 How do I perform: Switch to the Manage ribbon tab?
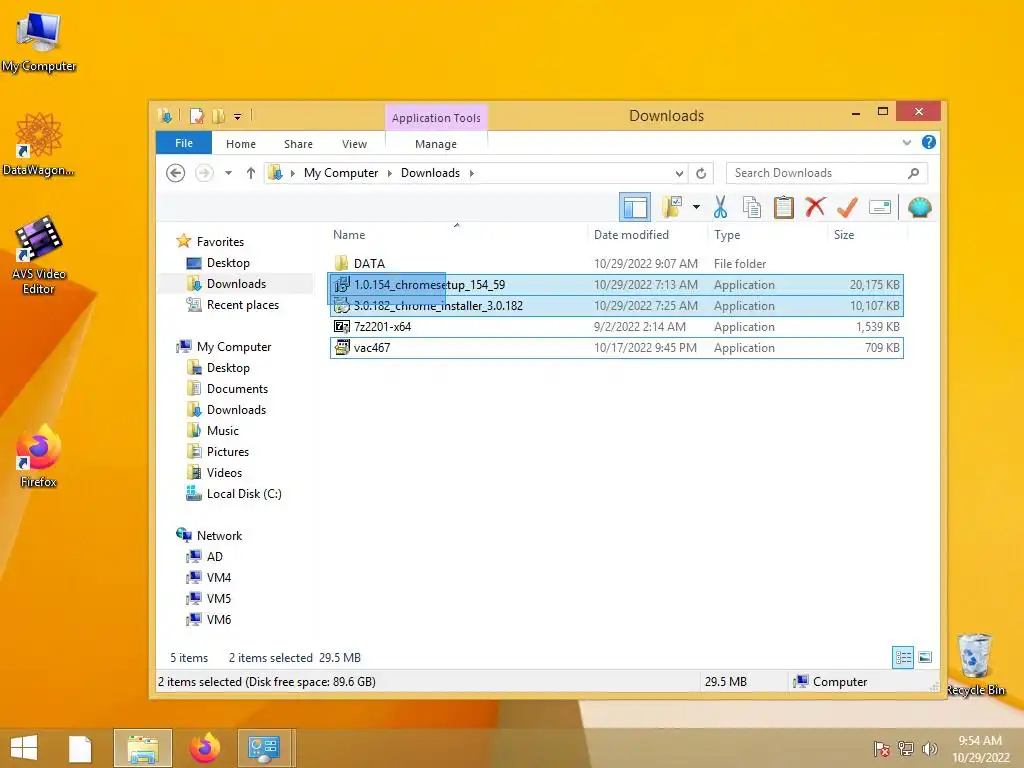(x=436, y=144)
